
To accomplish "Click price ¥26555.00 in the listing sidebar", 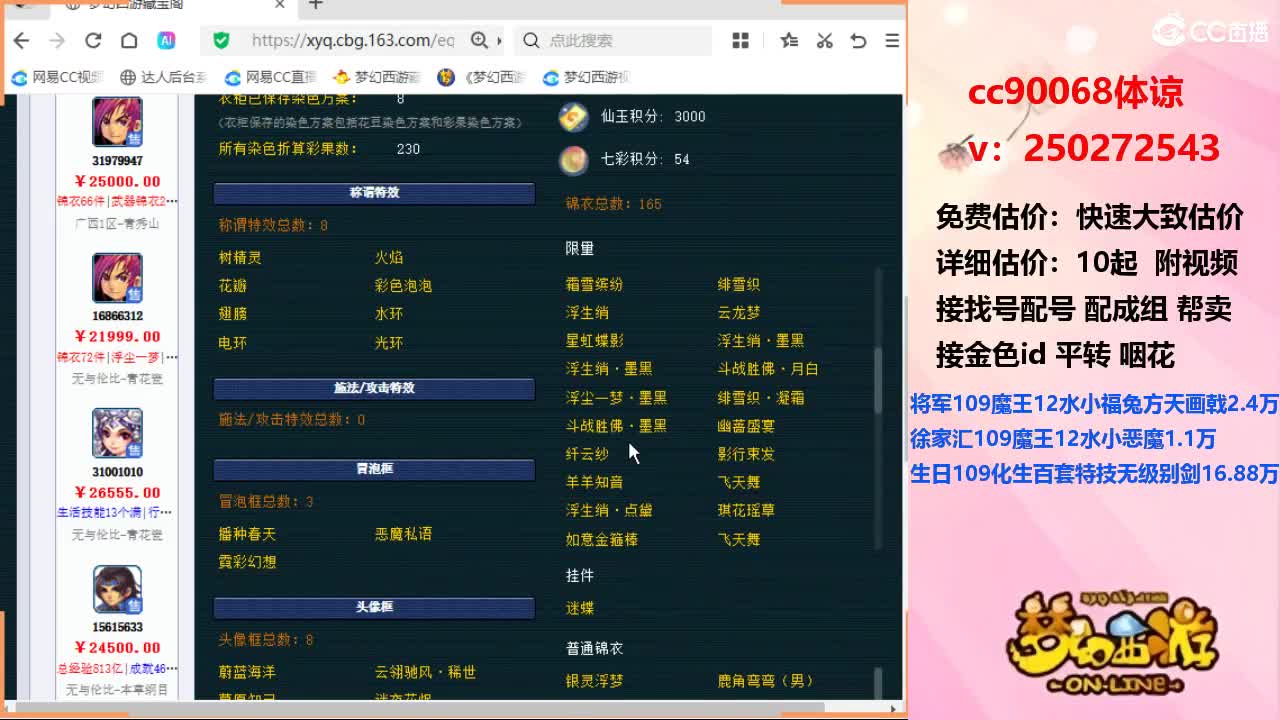I will pos(117,492).
